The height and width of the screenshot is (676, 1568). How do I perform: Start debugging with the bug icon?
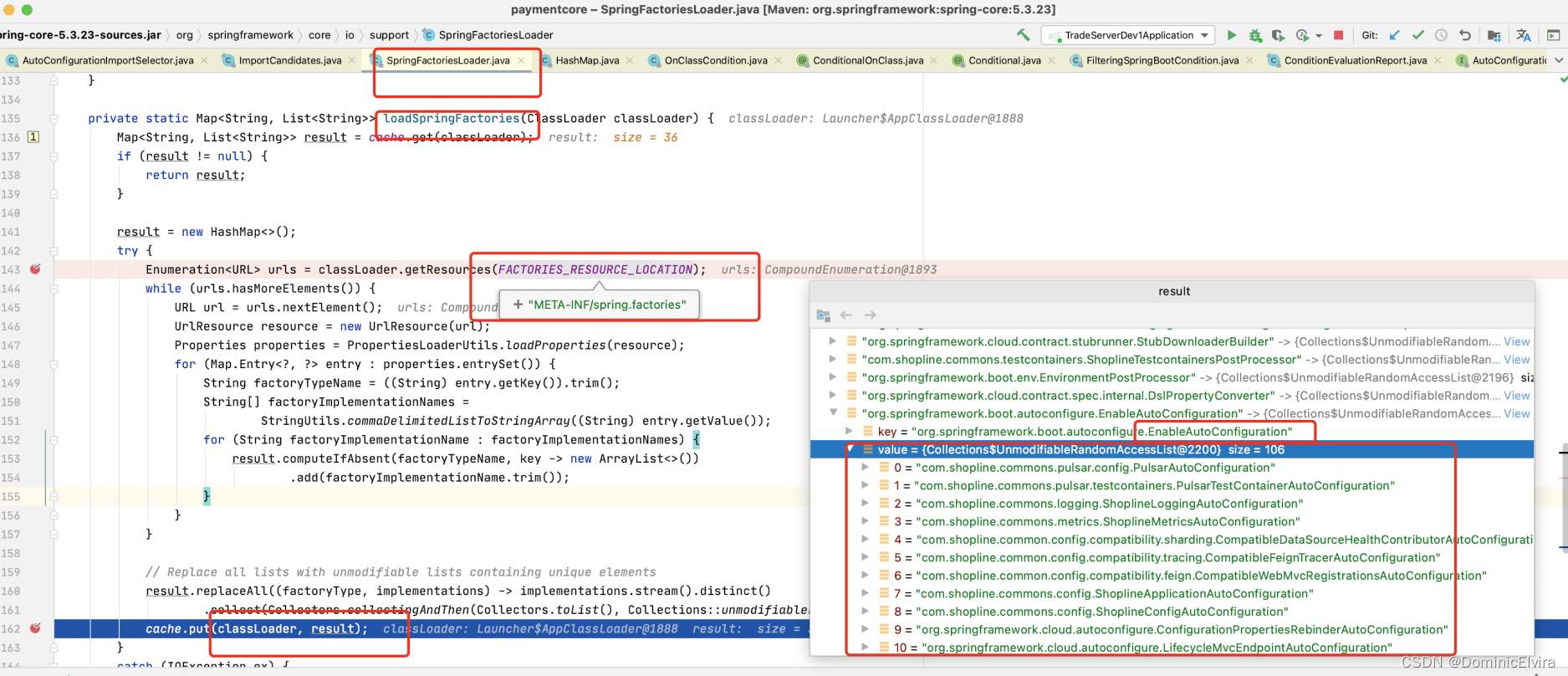1255,35
